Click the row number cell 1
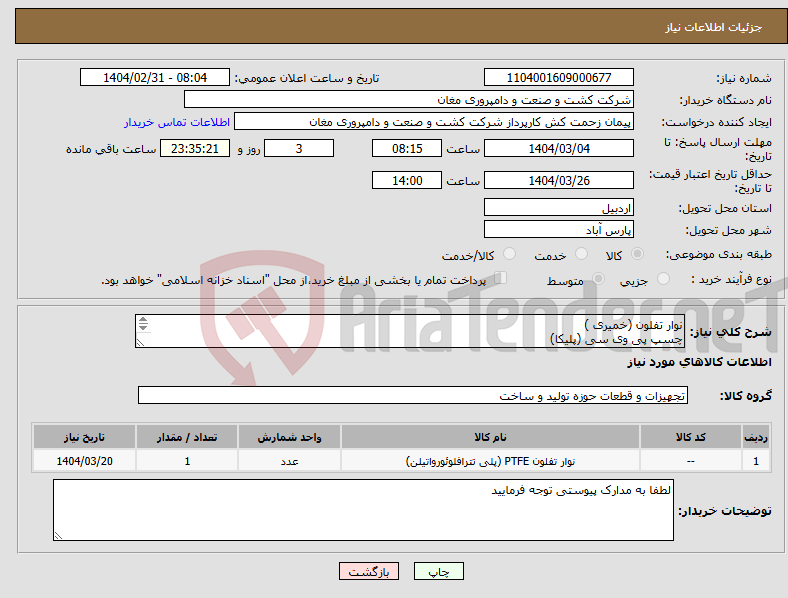This screenshot has width=788, height=598. coord(756,461)
